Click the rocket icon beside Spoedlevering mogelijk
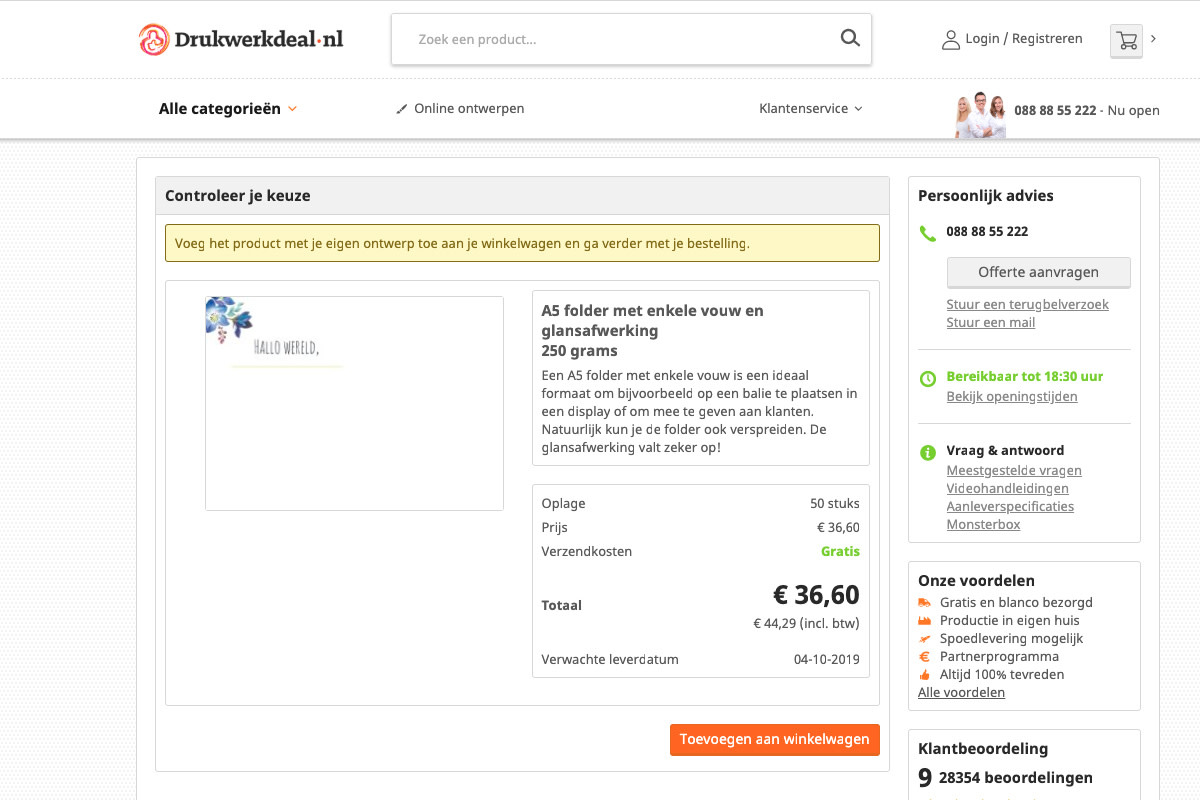The image size is (1200, 800). pos(925,638)
